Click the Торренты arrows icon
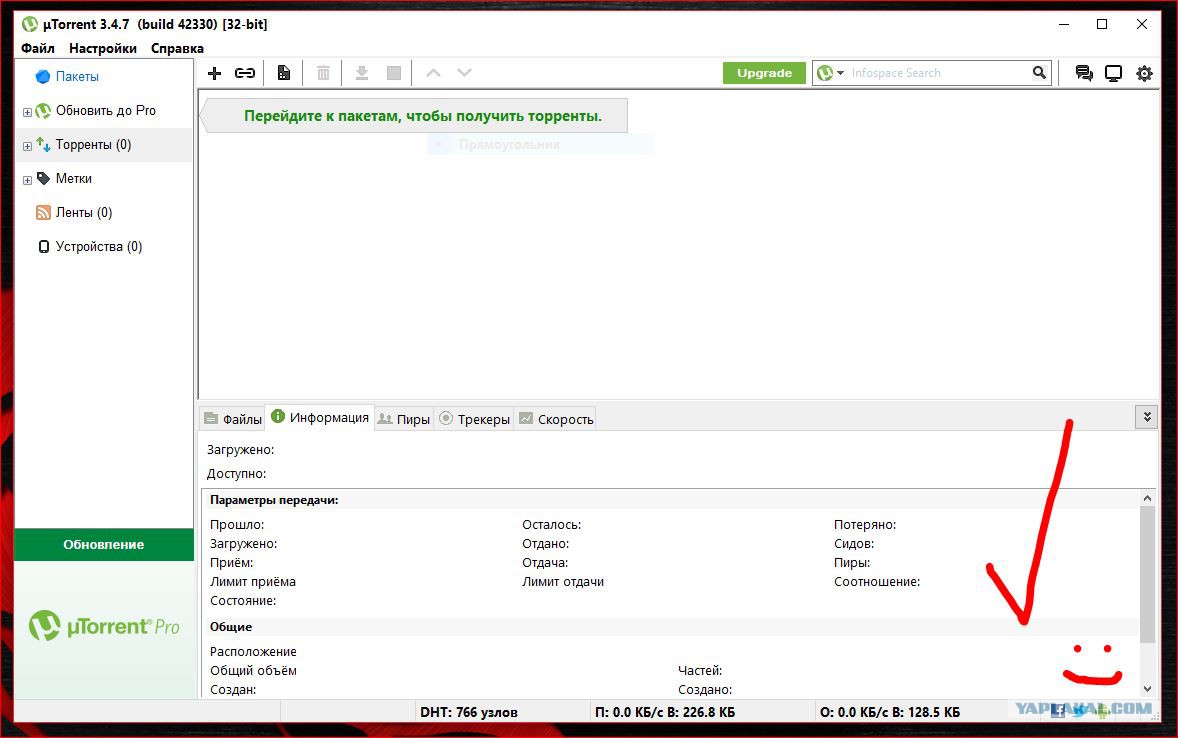This screenshot has width=1178, height=738. point(43,144)
